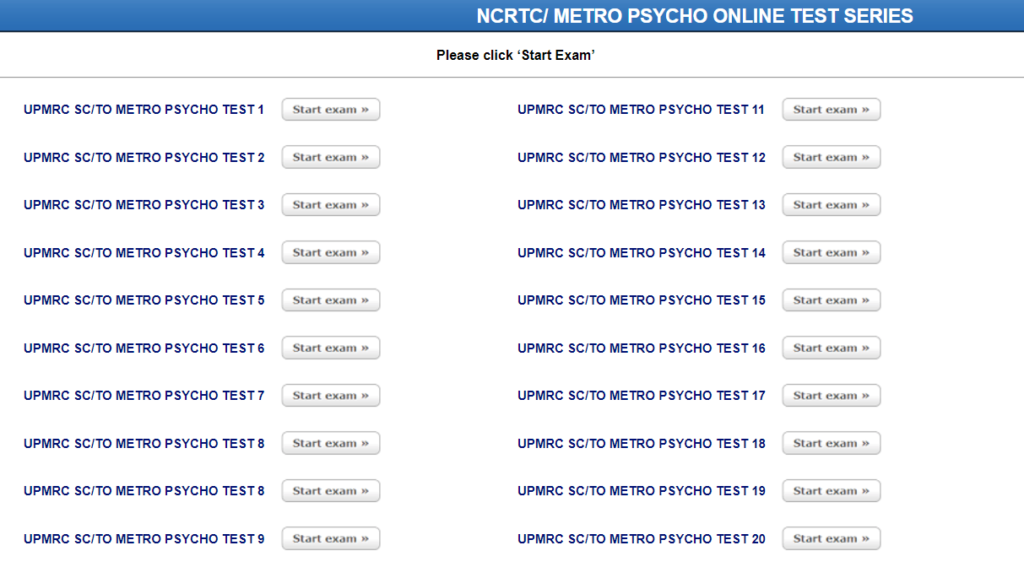This screenshot has width=1024, height=567.
Task: Start exam for Metro Psycho Test 11
Action: (831, 110)
